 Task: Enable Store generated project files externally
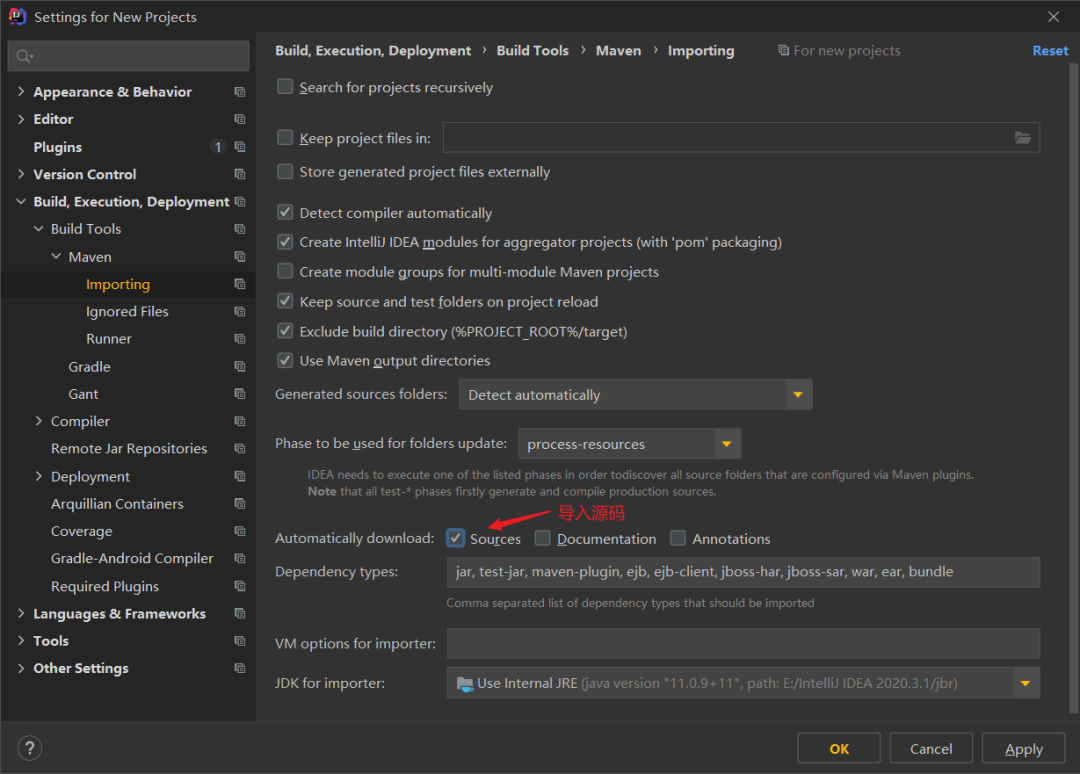pyautogui.click(x=284, y=171)
